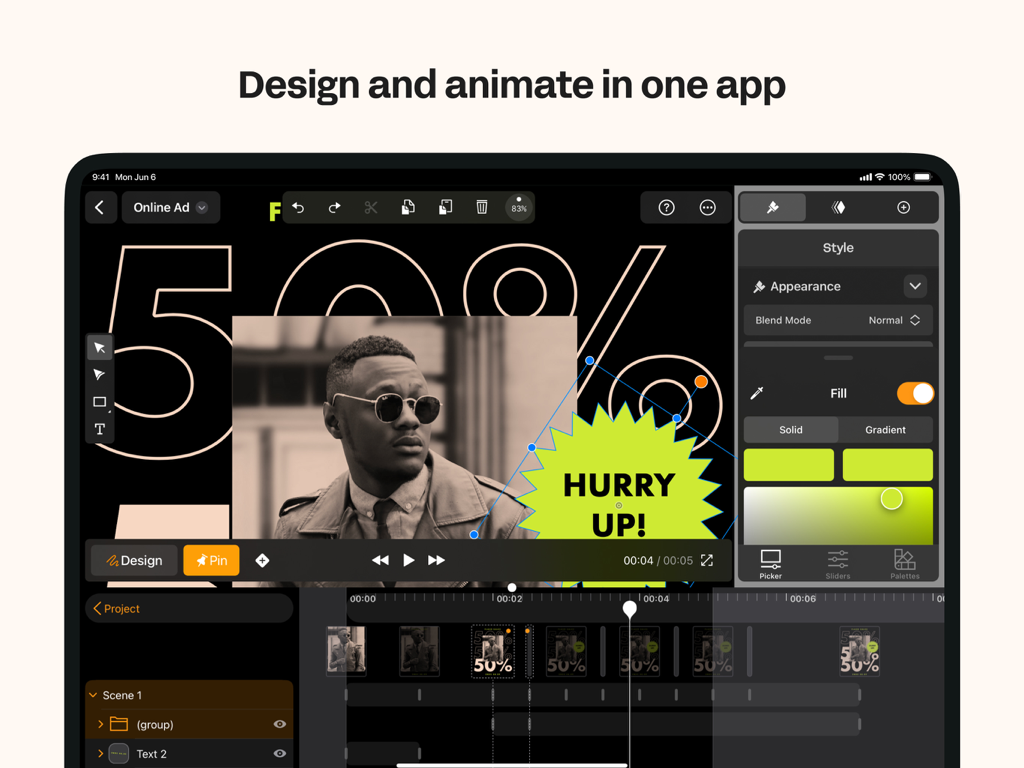This screenshot has width=1024, height=768.
Task: Select the rectangle shape tool
Action: [99, 402]
